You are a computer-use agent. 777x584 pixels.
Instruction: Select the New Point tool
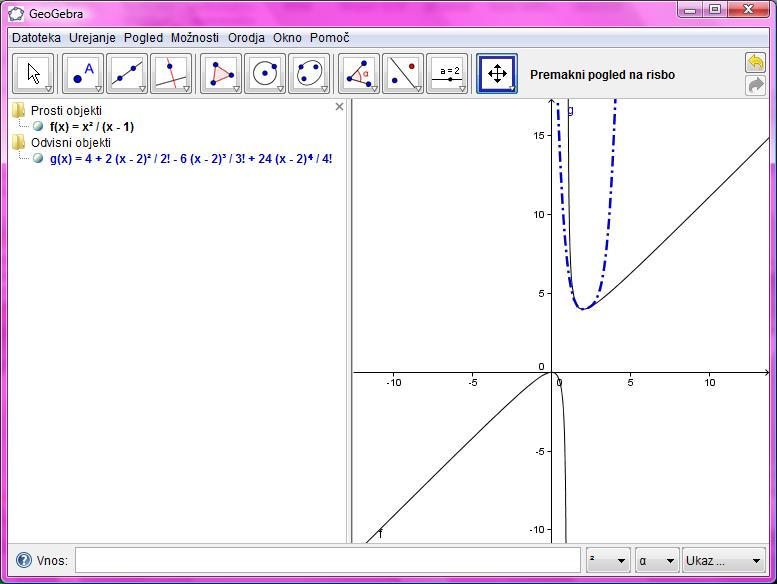click(x=83, y=74)
